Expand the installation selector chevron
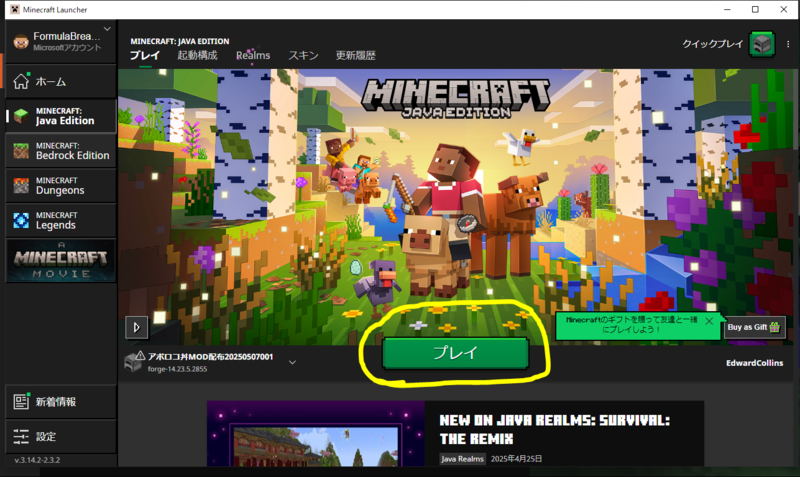The width and height of the screenshot is (800, 477). 292,362
